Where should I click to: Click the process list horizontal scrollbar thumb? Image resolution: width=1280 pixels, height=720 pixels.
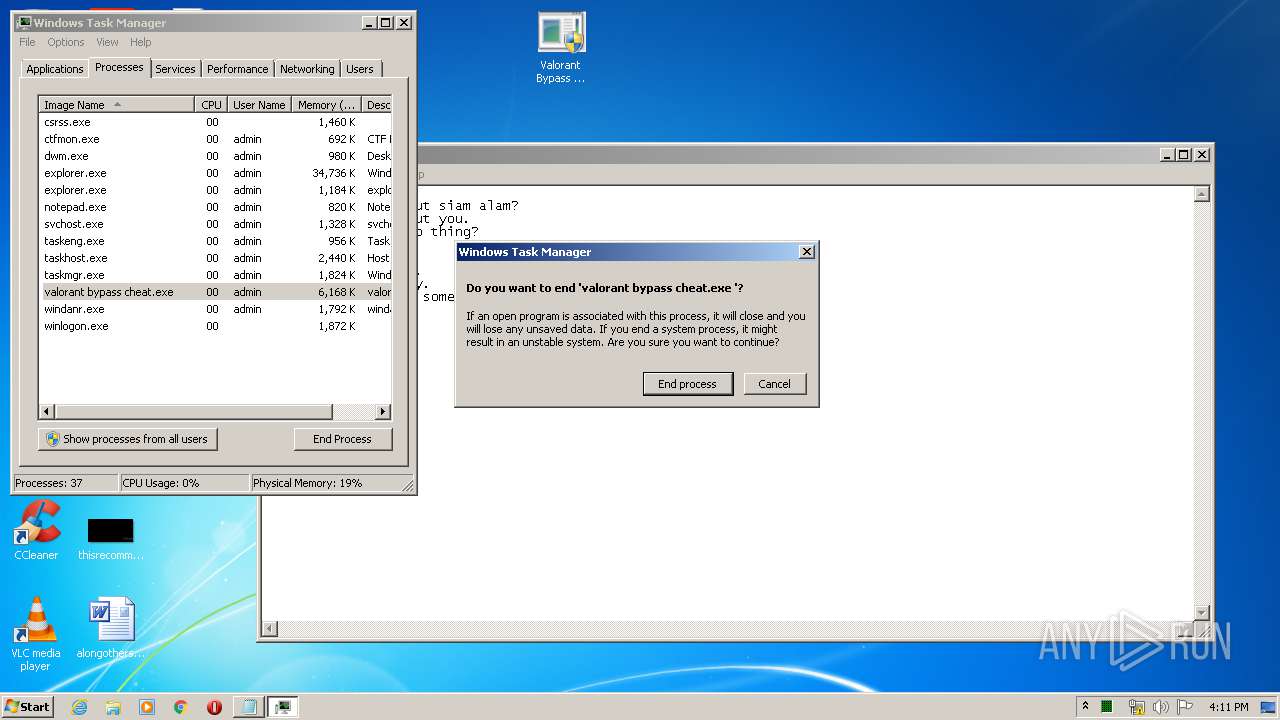tap(193, 412)
